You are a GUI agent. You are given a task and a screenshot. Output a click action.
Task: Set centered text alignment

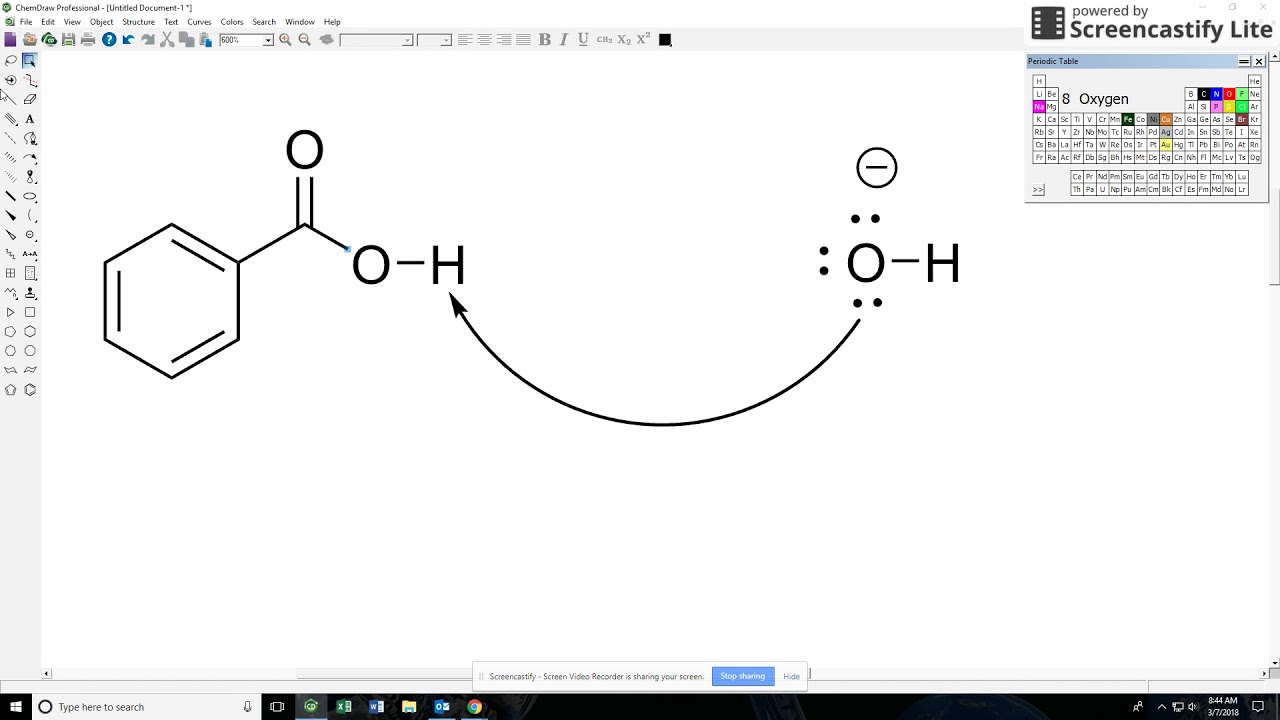[x=484, y=39]
